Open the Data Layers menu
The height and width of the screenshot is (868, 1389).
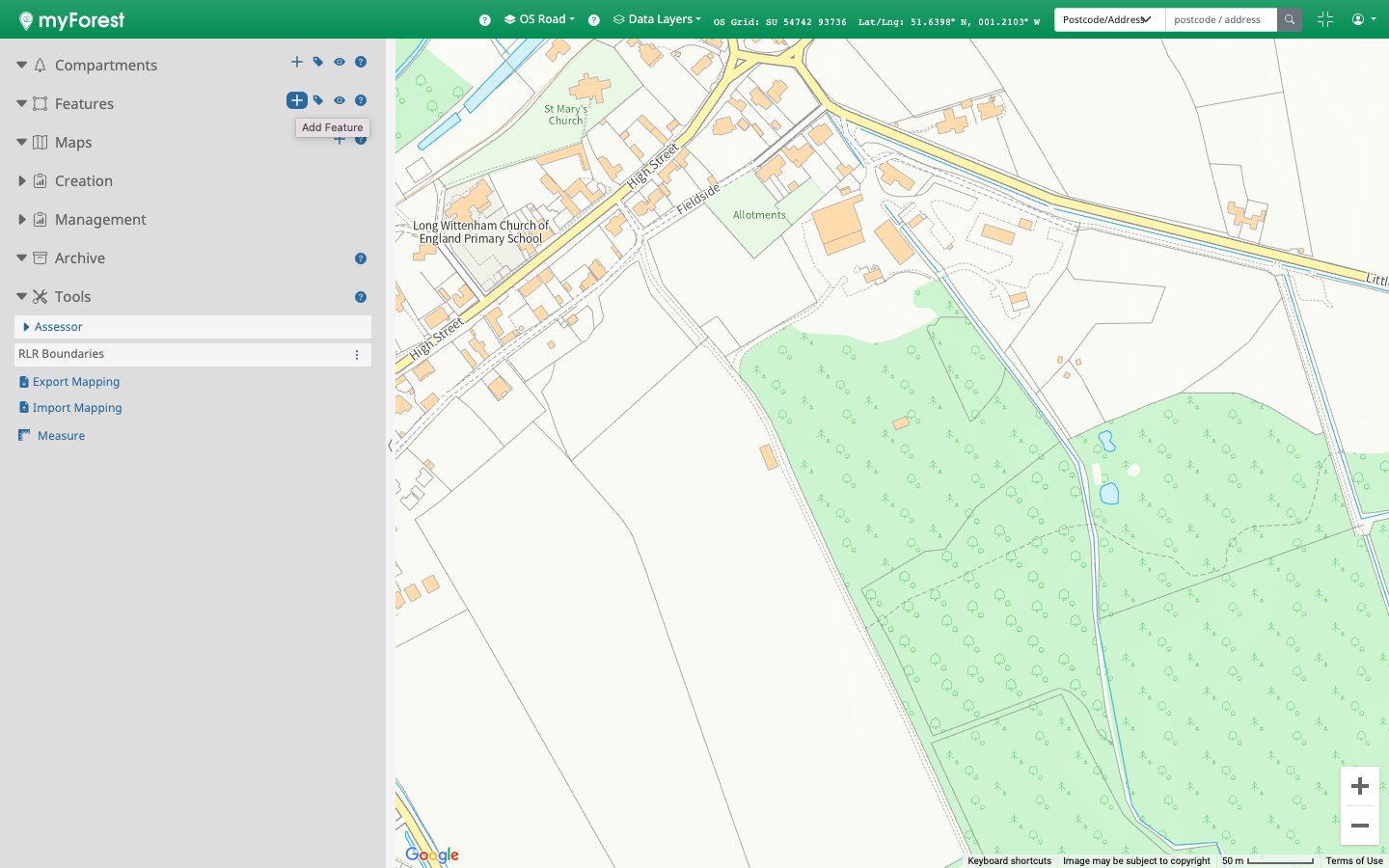658,19
